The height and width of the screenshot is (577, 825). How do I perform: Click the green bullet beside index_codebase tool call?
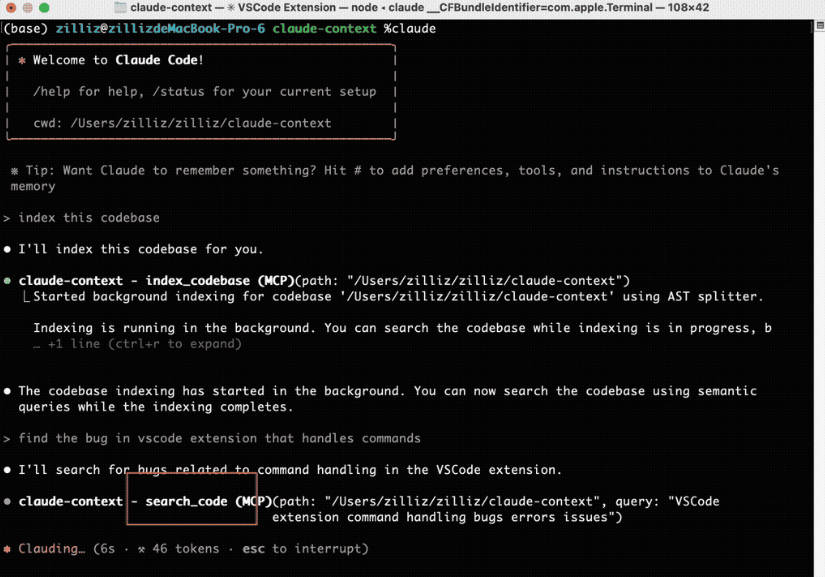point(8,281)
